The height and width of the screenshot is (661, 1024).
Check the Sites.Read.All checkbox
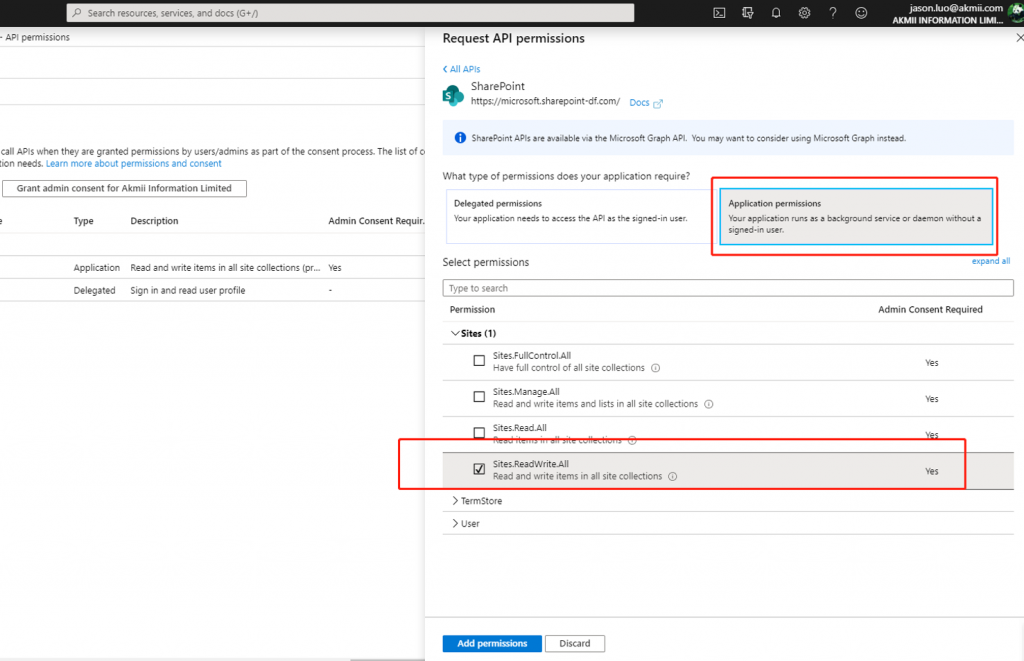click(x=479, y=432)
